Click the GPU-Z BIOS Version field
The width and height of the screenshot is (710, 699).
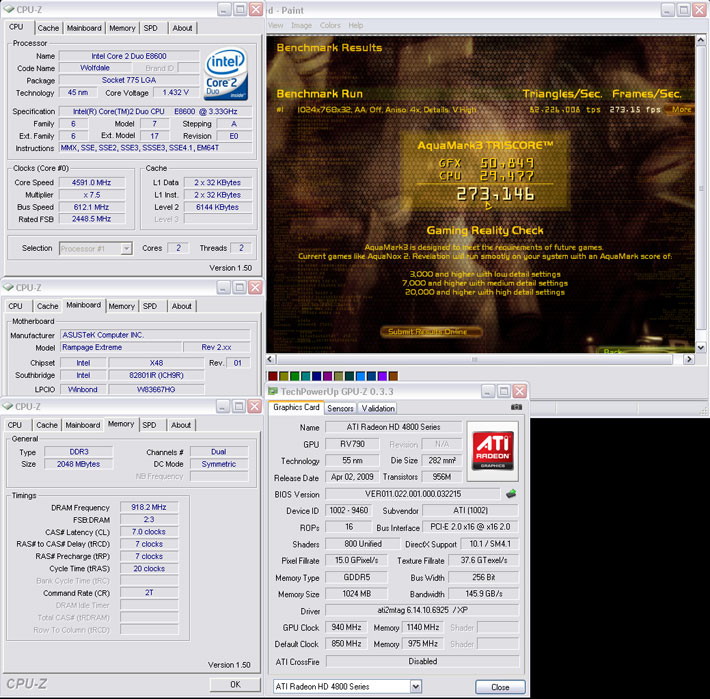click(413, 494)
